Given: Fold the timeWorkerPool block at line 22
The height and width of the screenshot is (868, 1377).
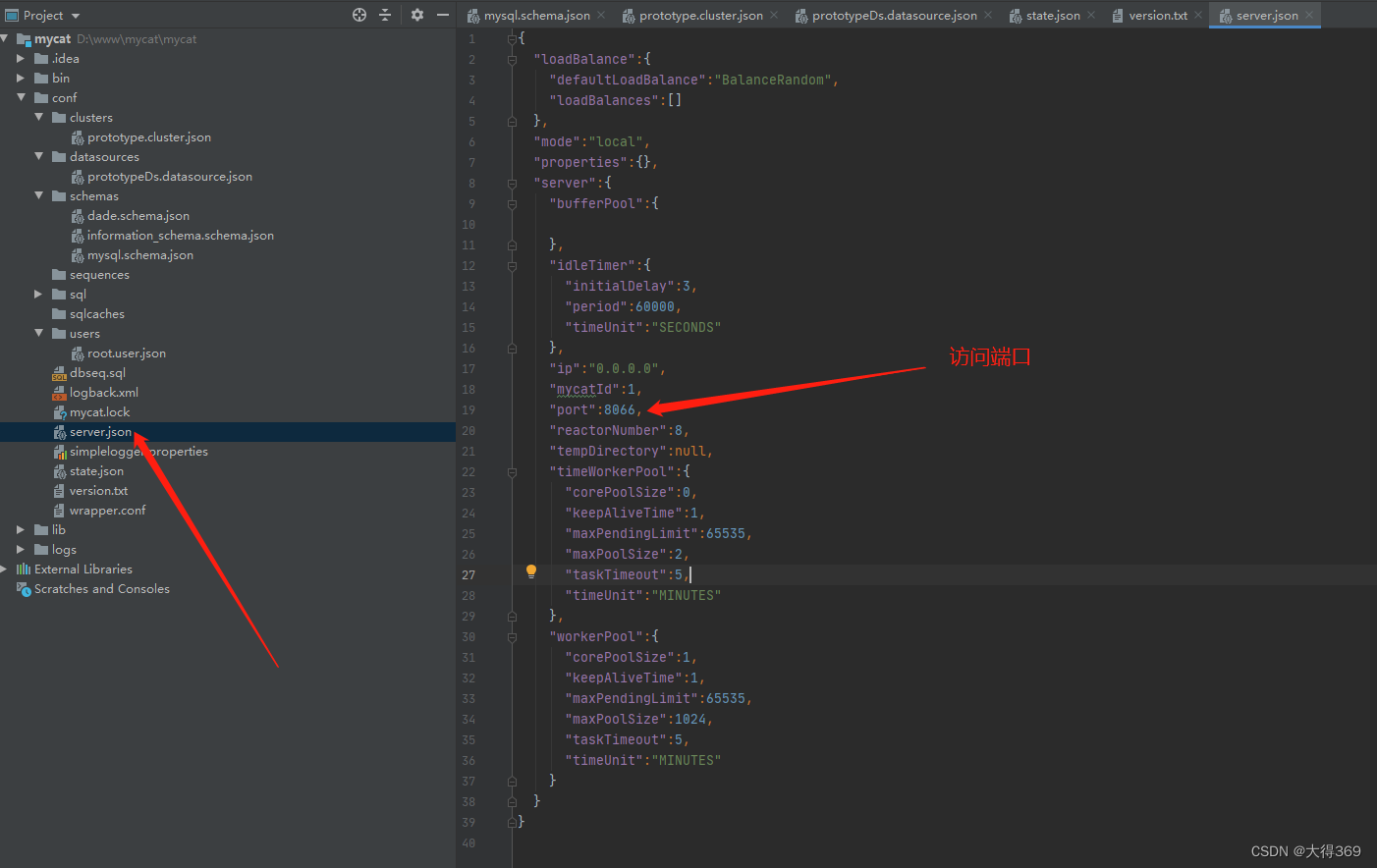Looking at the screenshot, I should pyautogui.click(x=512, y=472).
